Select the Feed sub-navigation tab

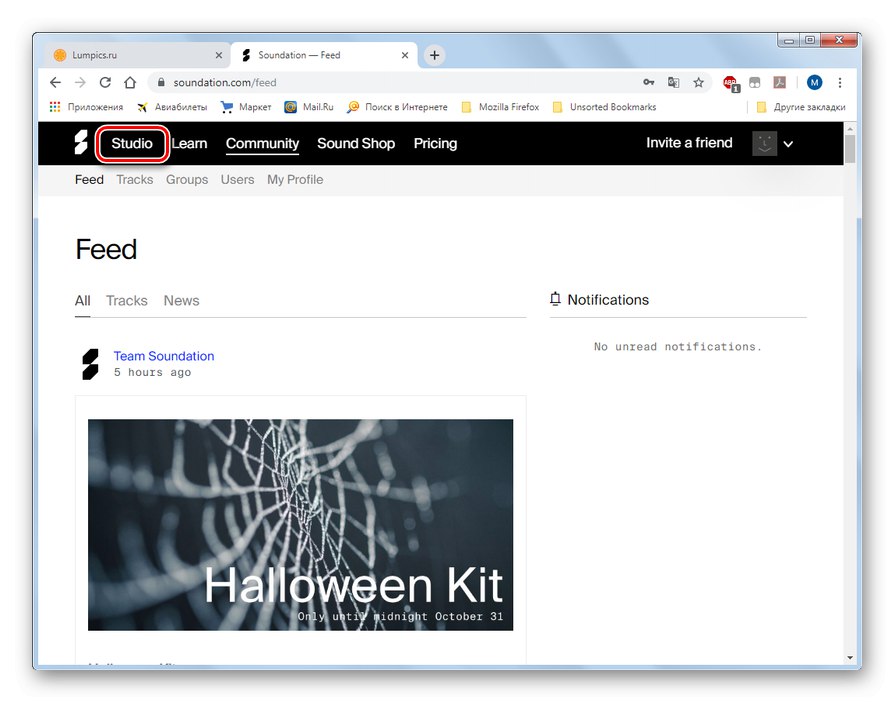(89, 180)
